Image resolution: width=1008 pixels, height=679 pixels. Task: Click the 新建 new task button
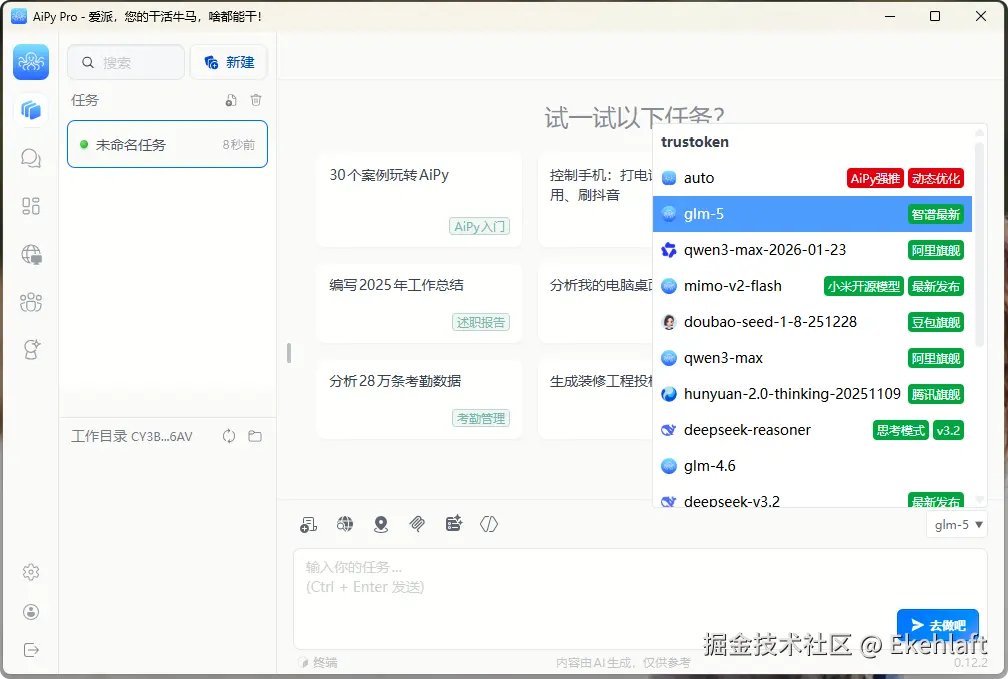[x=229, y=62]
